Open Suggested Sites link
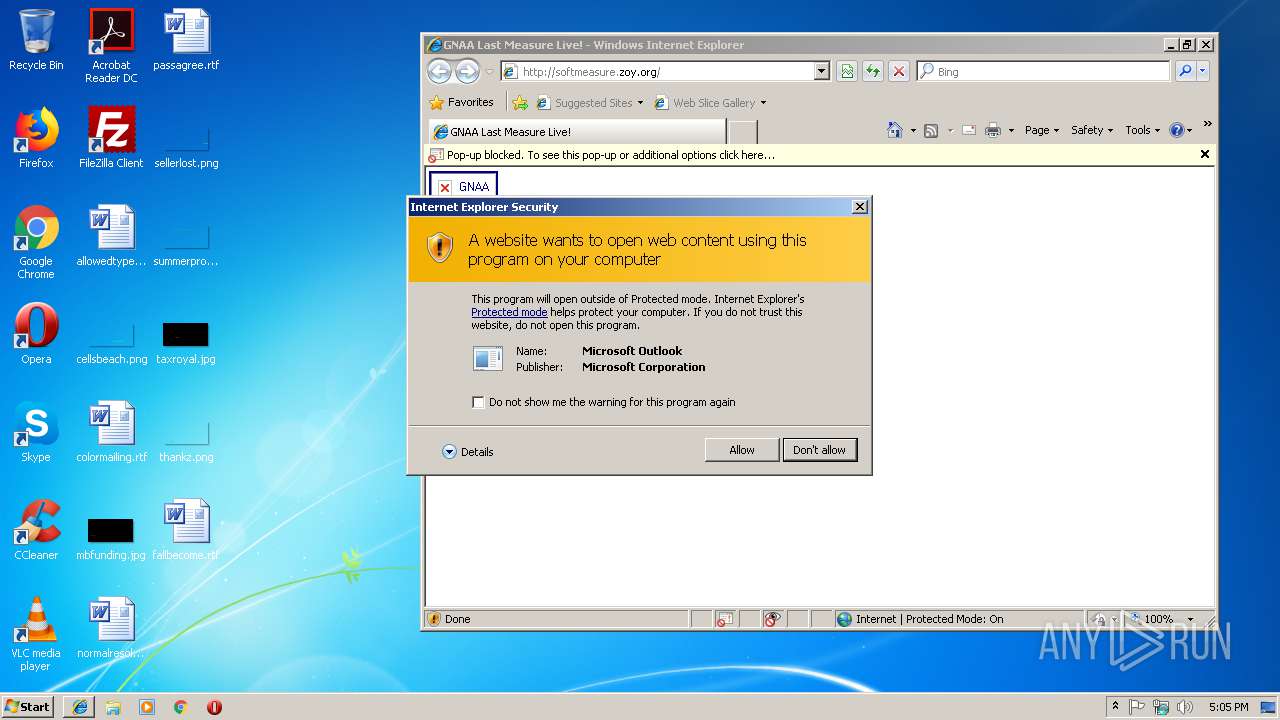1280x720 pixels. [x=590, y=103]
